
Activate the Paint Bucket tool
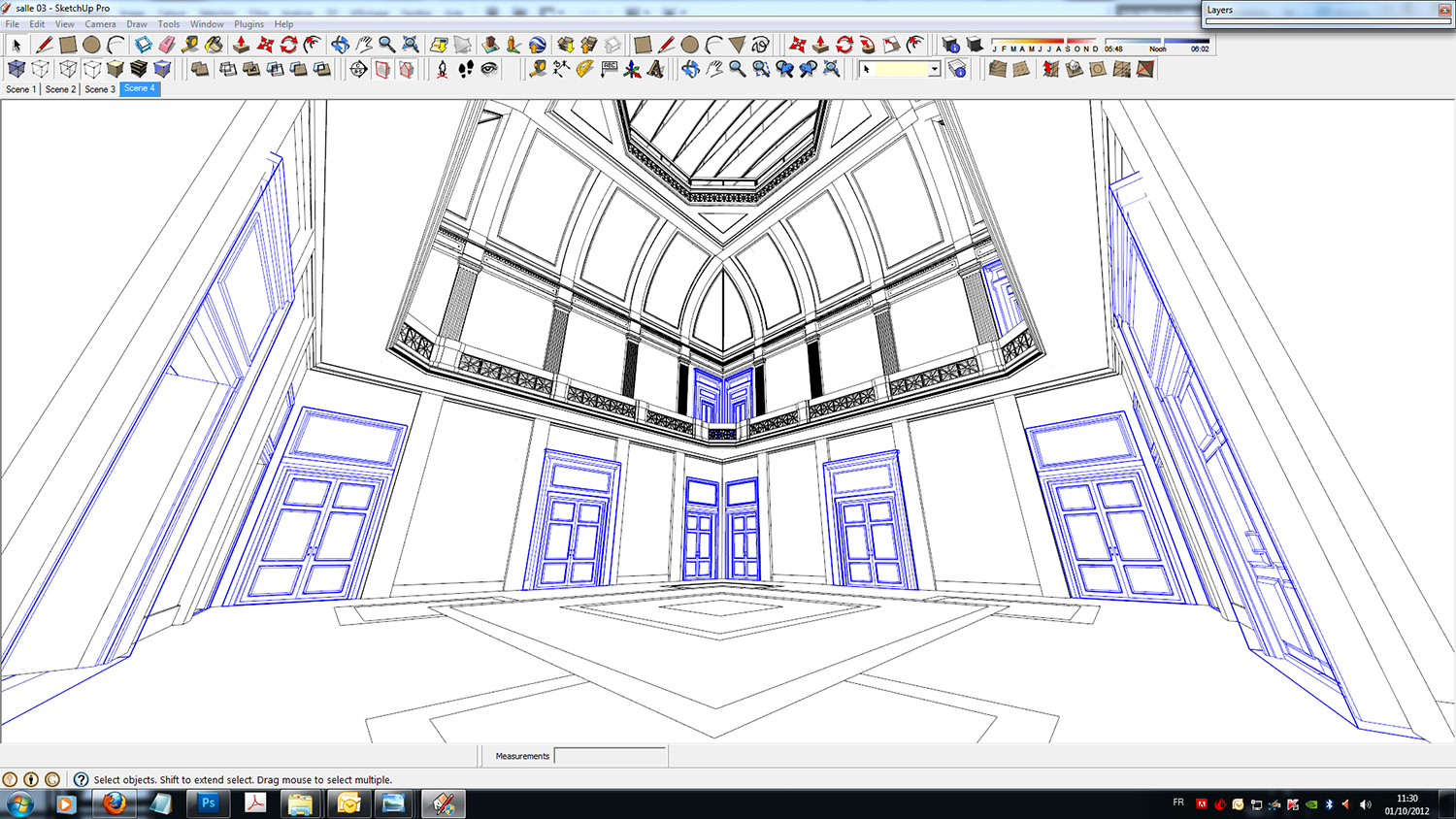click(x=214, y=45)
